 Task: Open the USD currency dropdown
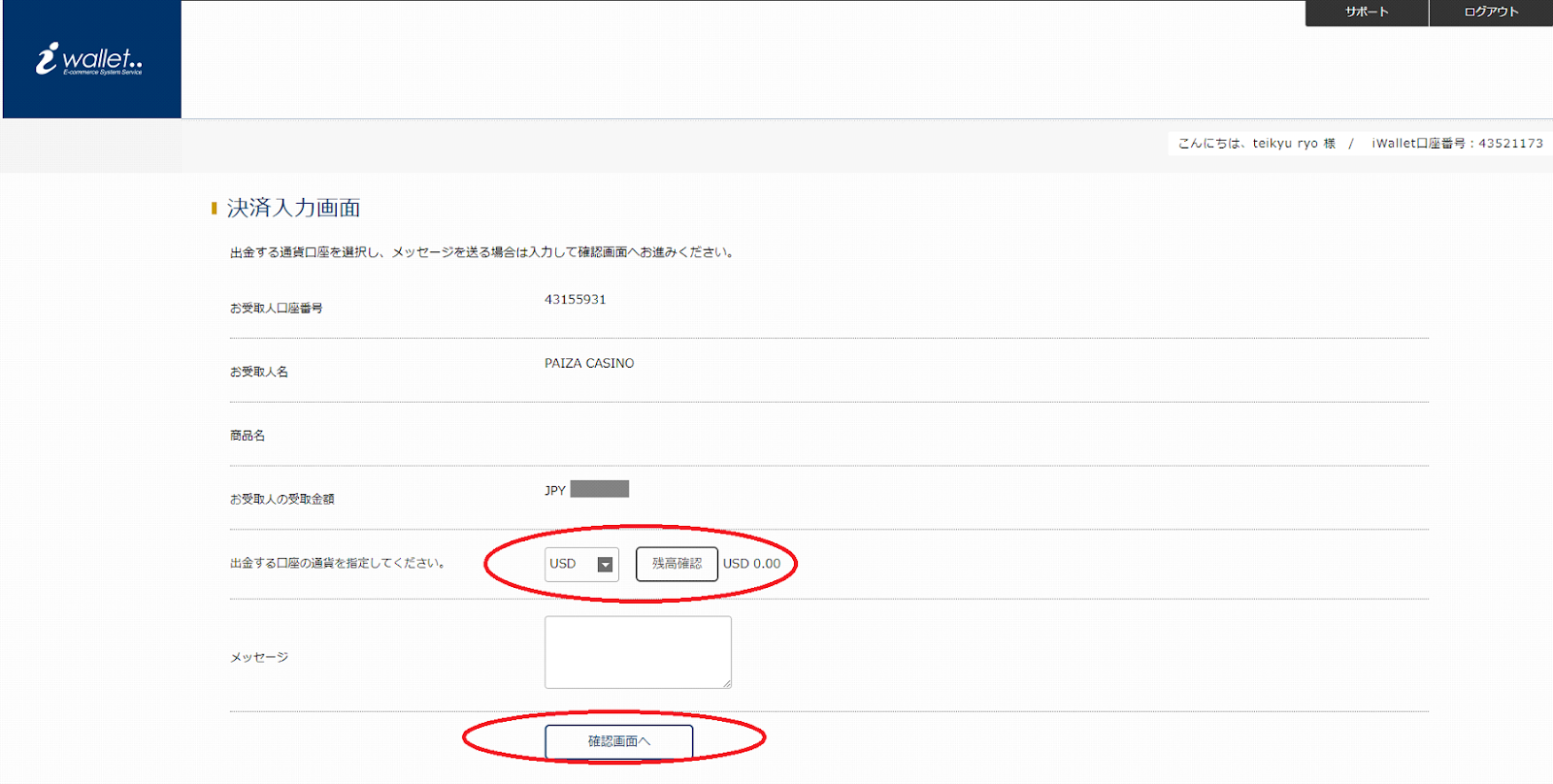tap(581, 565)
